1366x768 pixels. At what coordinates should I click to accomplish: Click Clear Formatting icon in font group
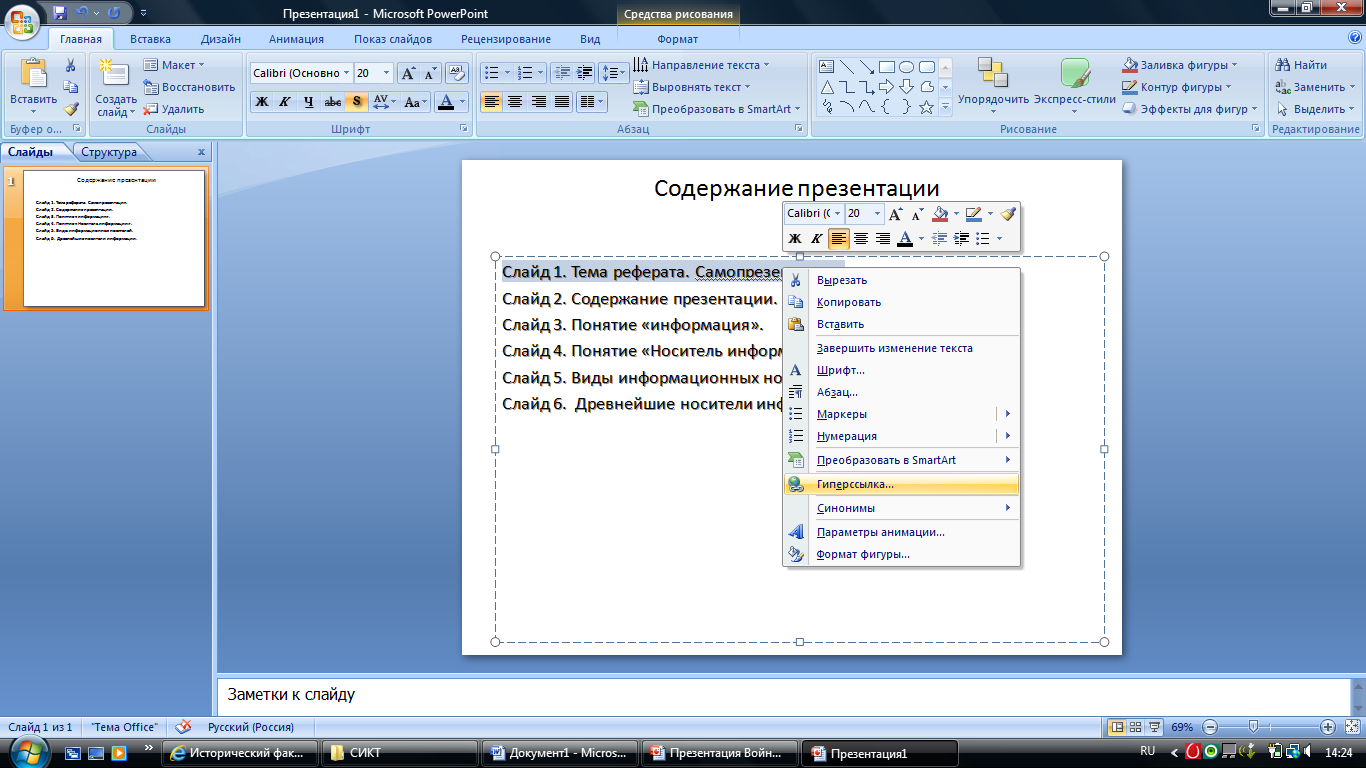pos(458,73)
